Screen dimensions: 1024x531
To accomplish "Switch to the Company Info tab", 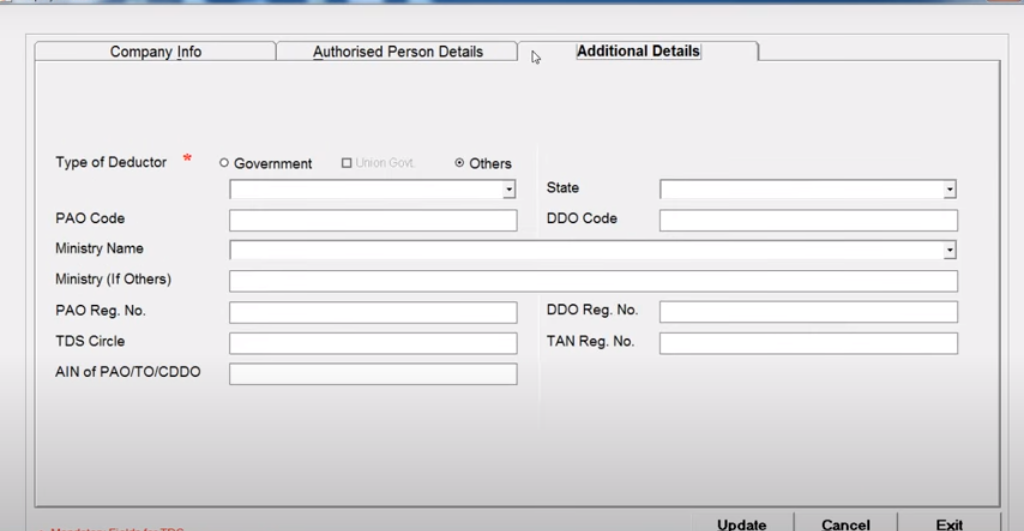I will tap(155, 52).
